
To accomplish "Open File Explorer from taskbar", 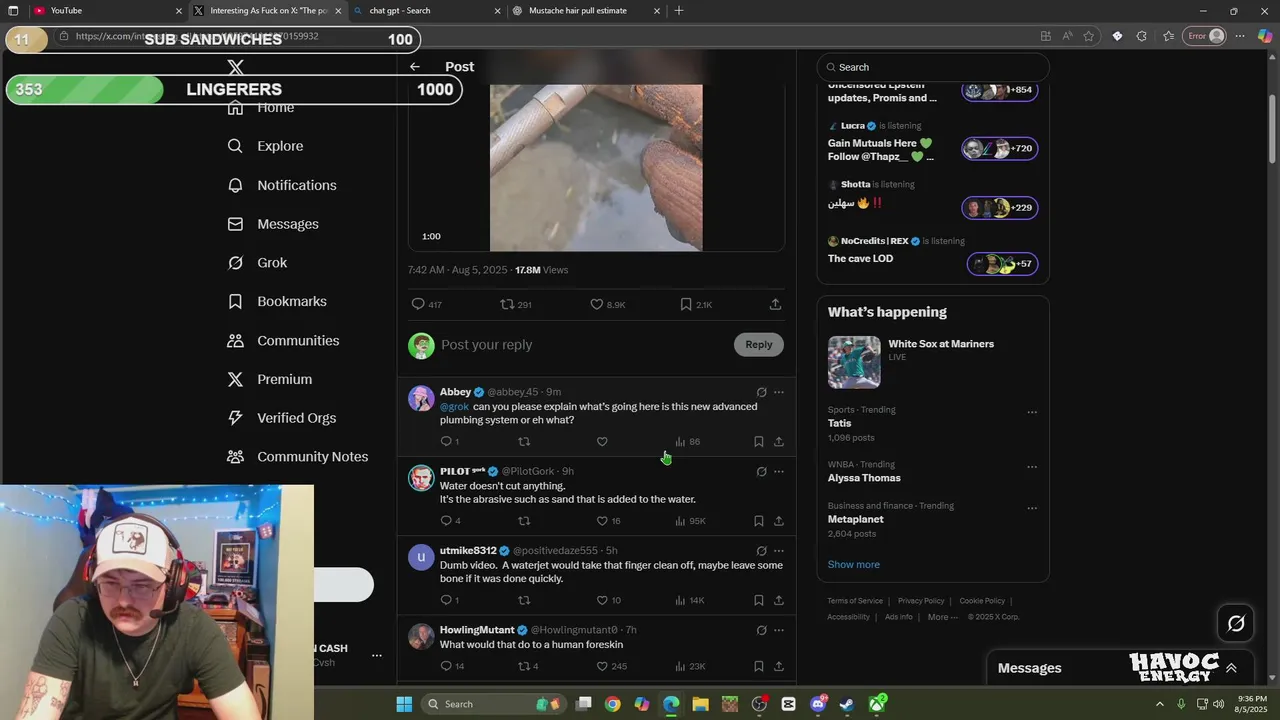I will (700, 704).
